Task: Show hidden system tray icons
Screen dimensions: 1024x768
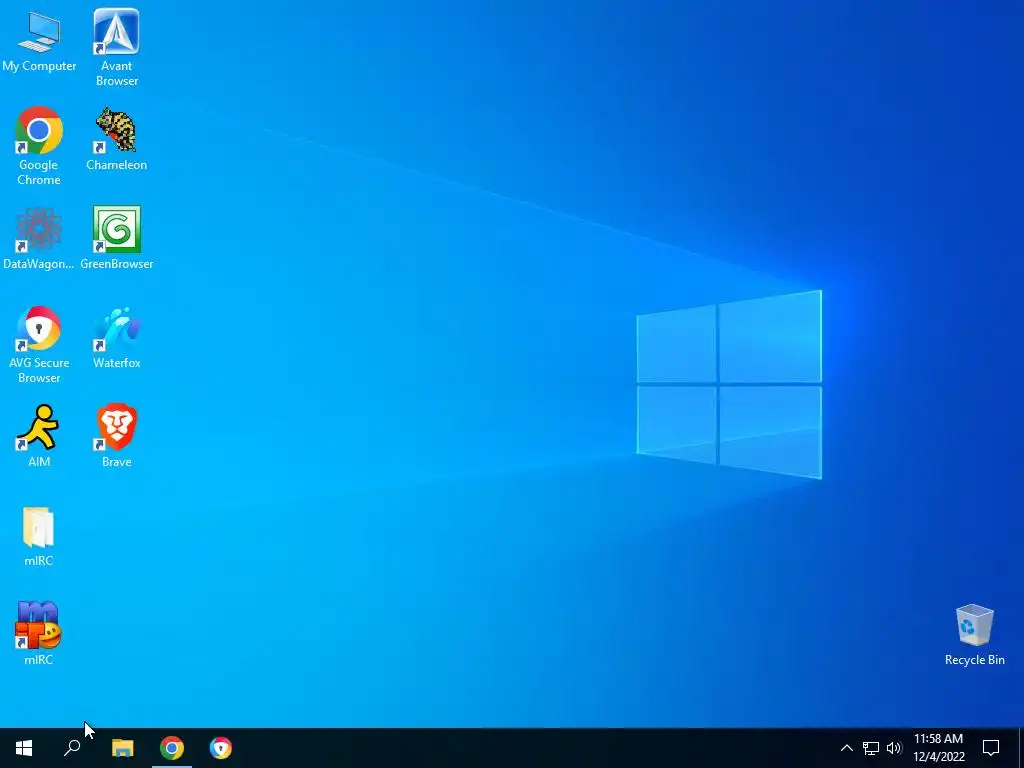Action: [x=846, y=748]
